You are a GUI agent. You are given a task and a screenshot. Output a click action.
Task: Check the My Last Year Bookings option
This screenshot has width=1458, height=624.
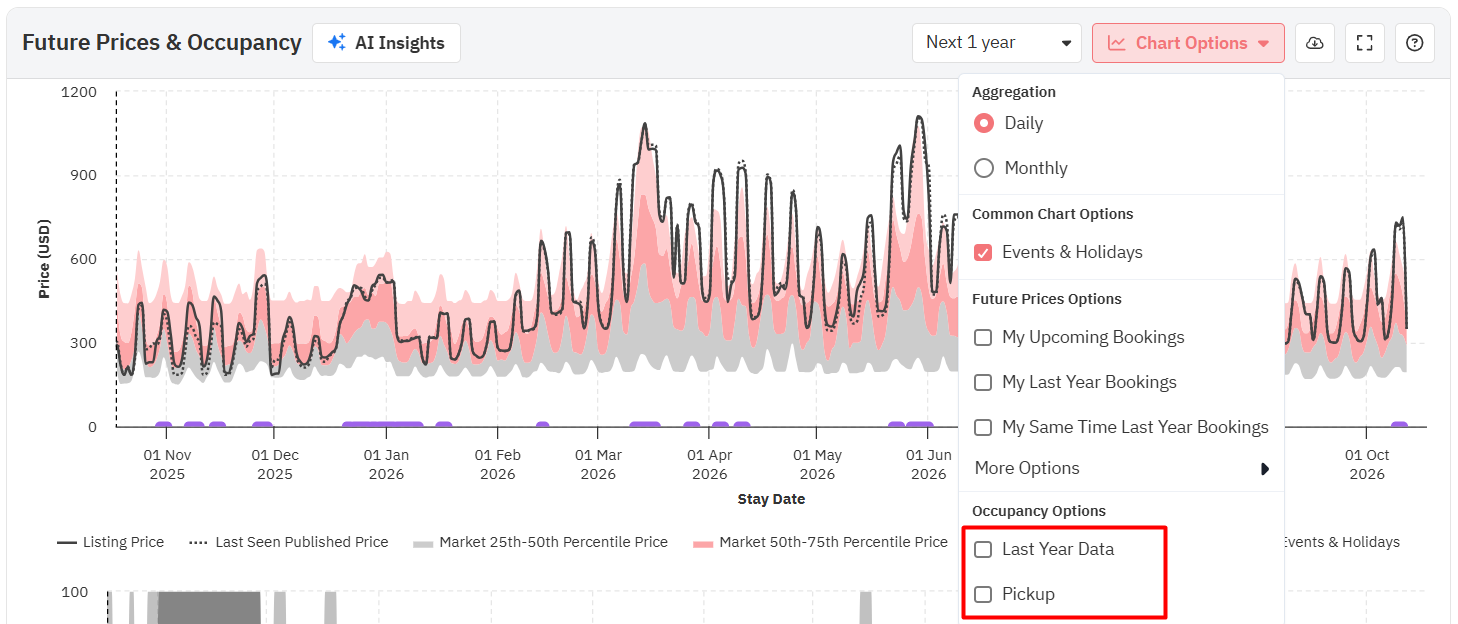point(983,382)
